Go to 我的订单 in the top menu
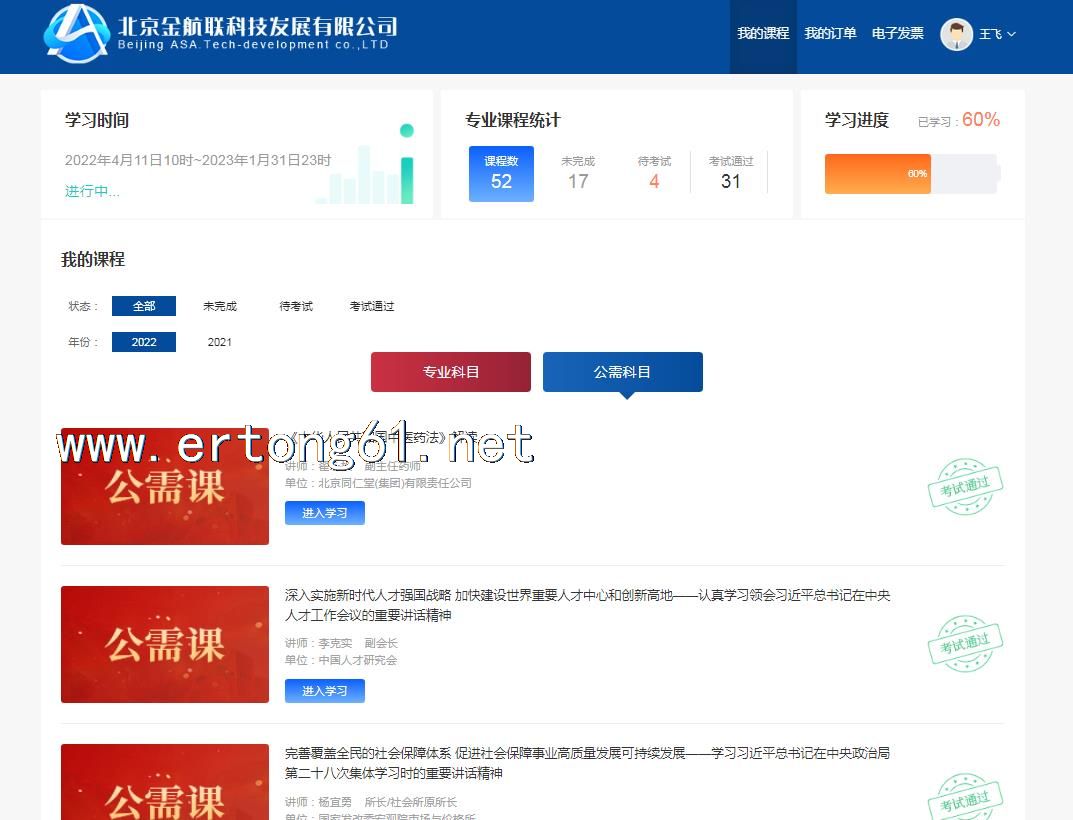The height and width of the screenshot is (820, 1073). (x=830, y=34)
